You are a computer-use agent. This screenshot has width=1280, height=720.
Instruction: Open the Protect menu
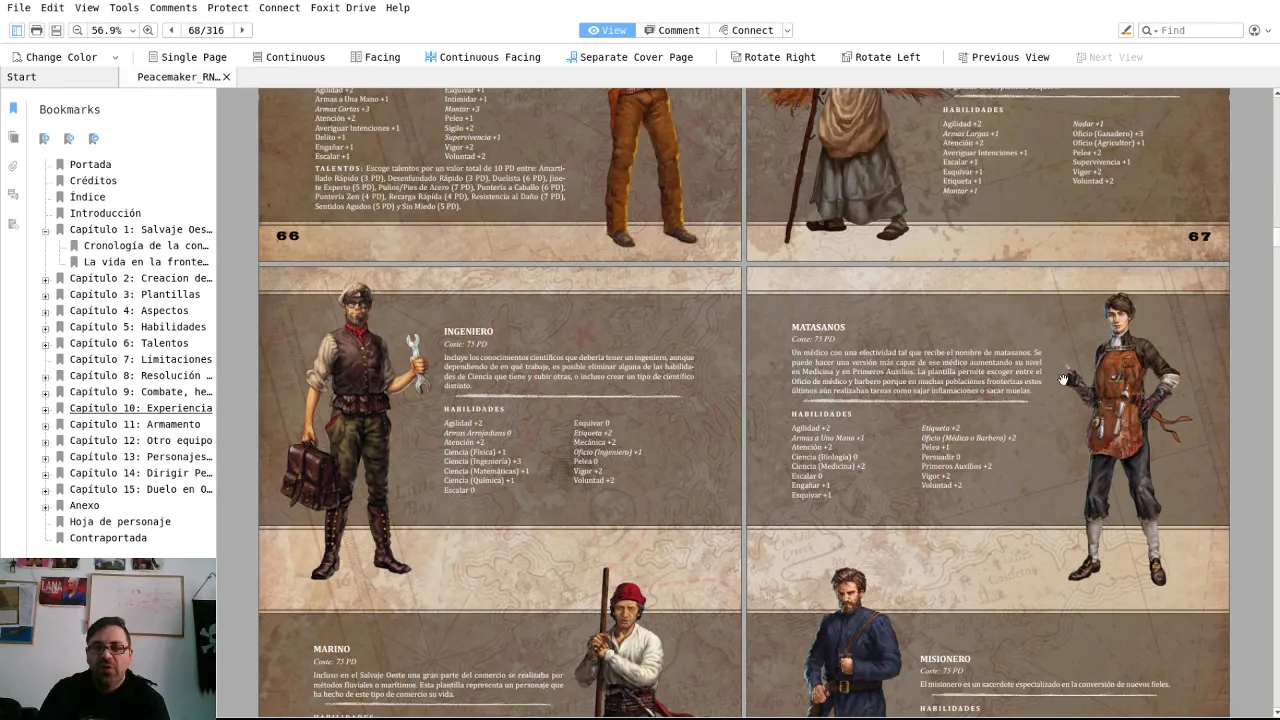228,8
